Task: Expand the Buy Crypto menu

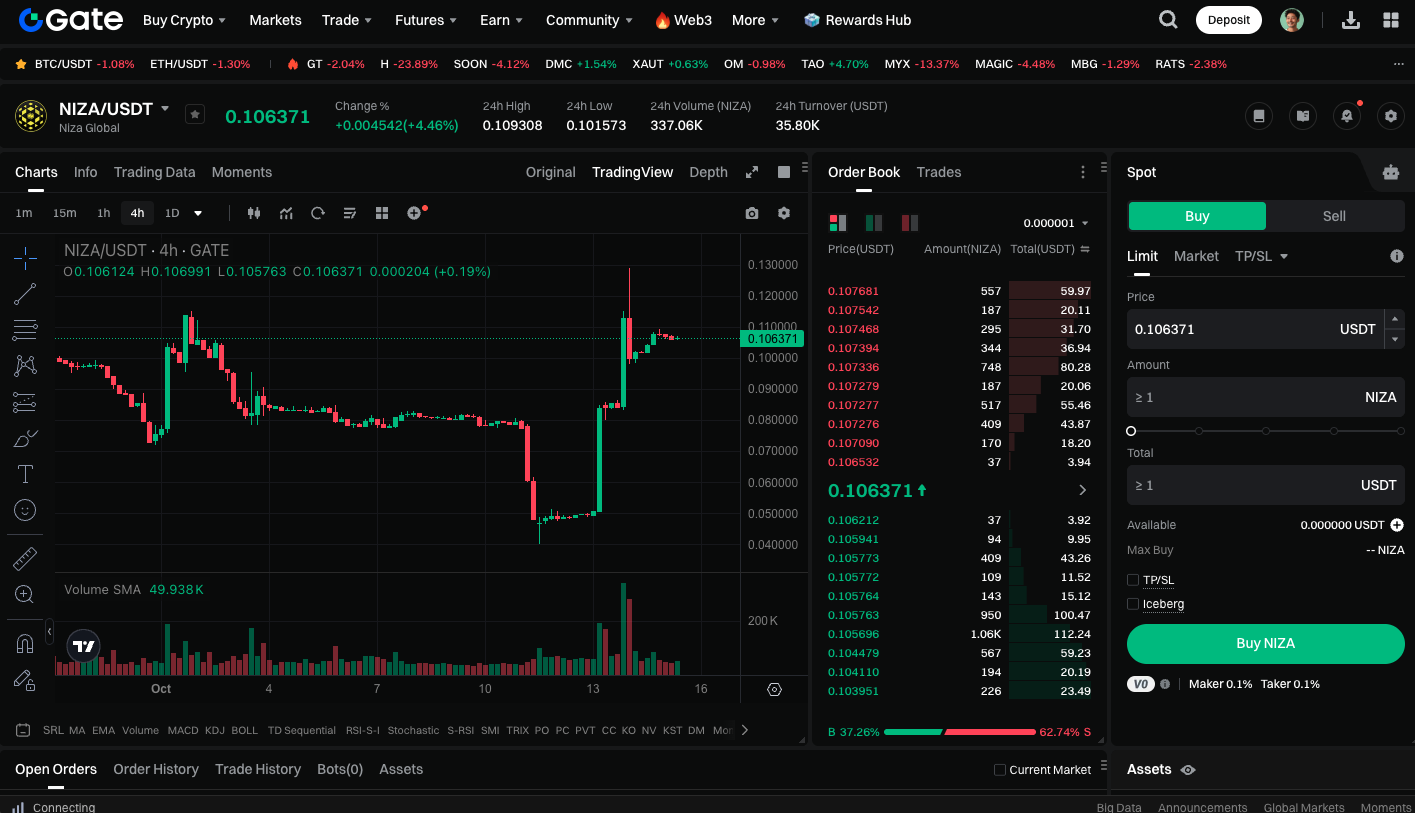Action: tap(185, 20)
